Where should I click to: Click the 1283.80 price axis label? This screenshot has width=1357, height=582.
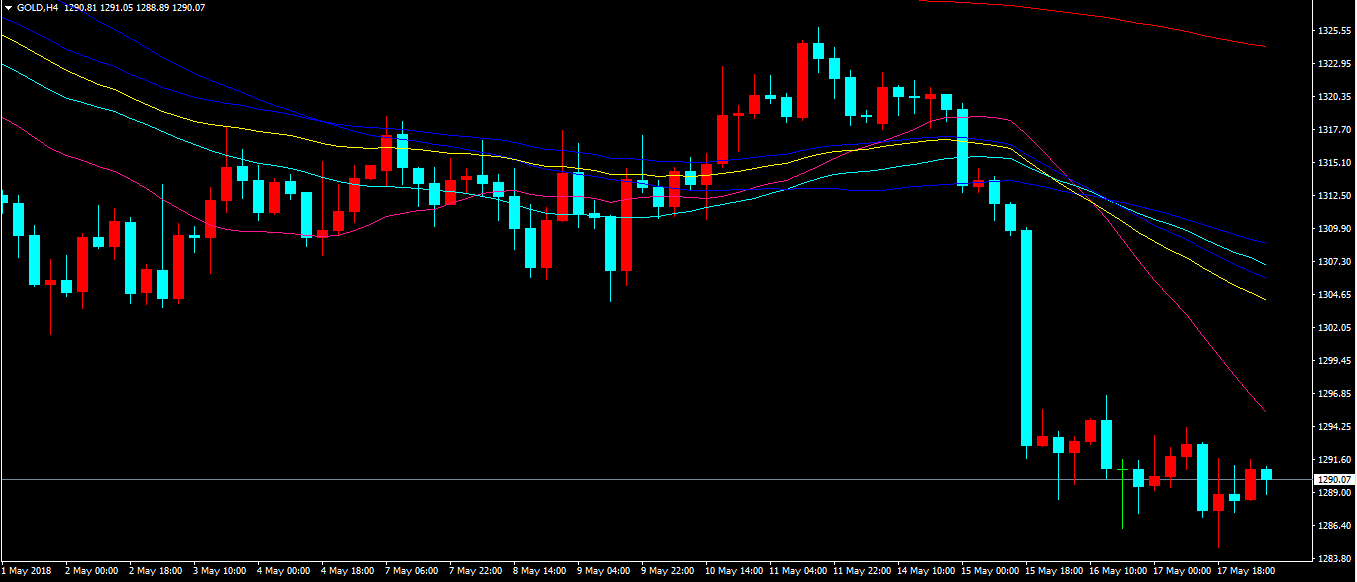1334,559
